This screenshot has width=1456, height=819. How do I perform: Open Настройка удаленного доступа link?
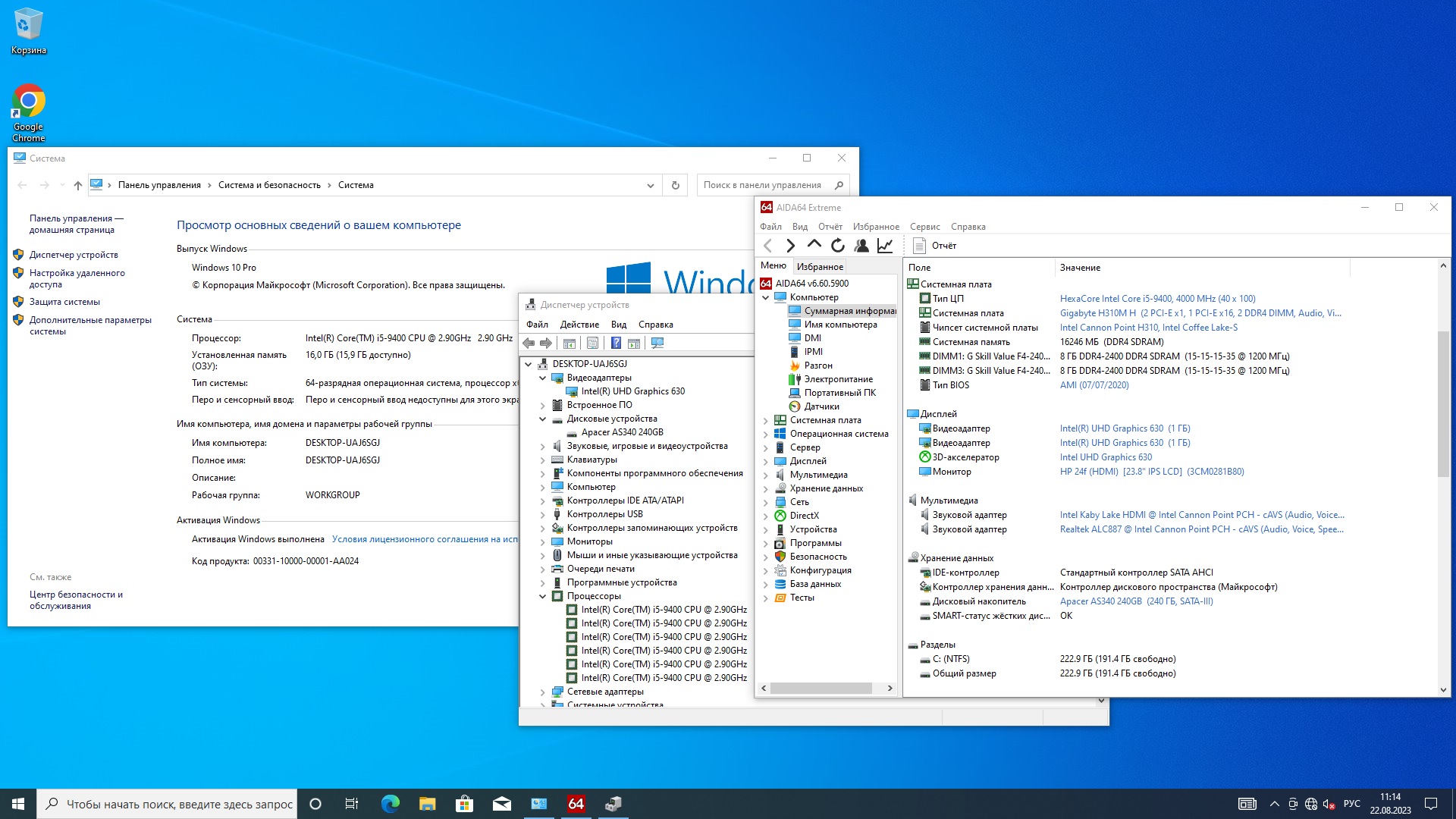(77, 278)
